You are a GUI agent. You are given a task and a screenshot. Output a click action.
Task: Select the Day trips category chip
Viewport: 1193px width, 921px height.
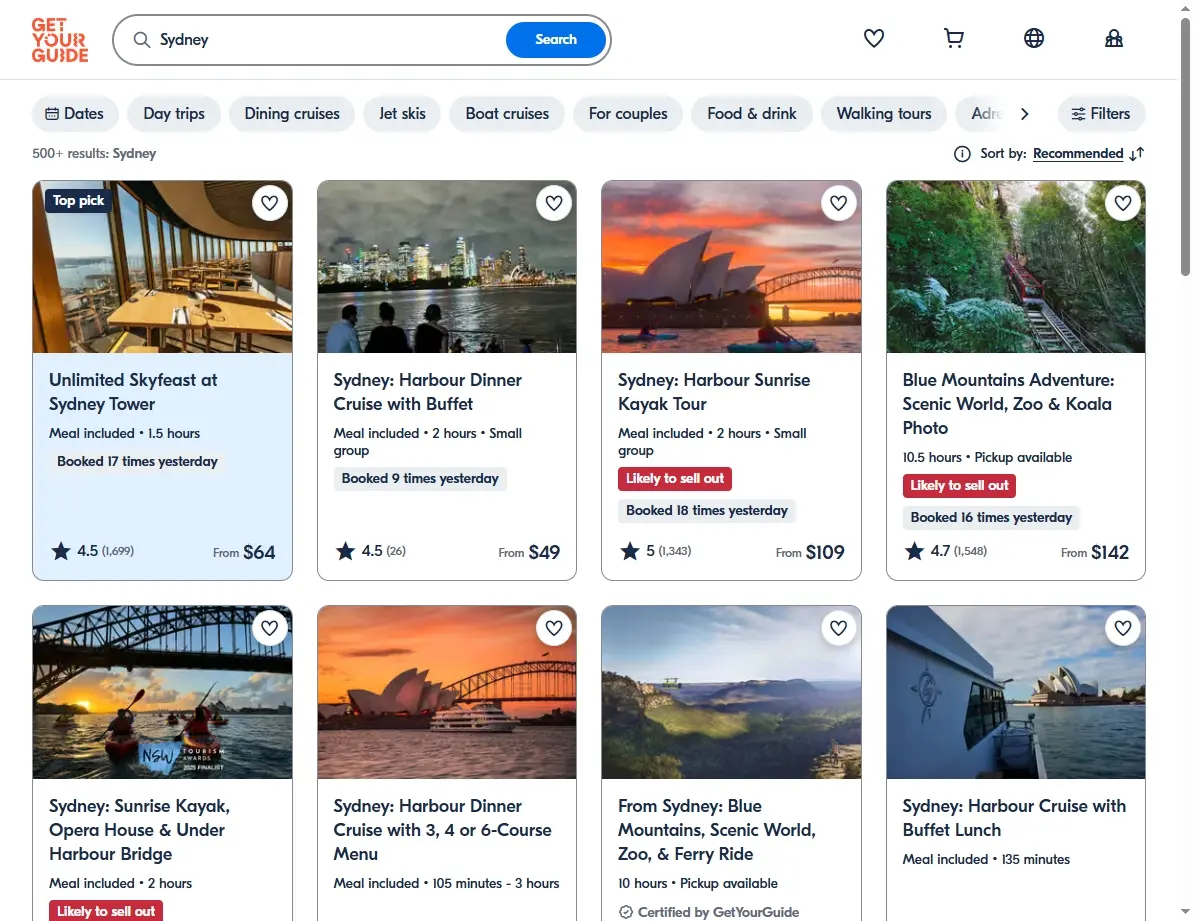pyautogui.click(x=174, y=114)
